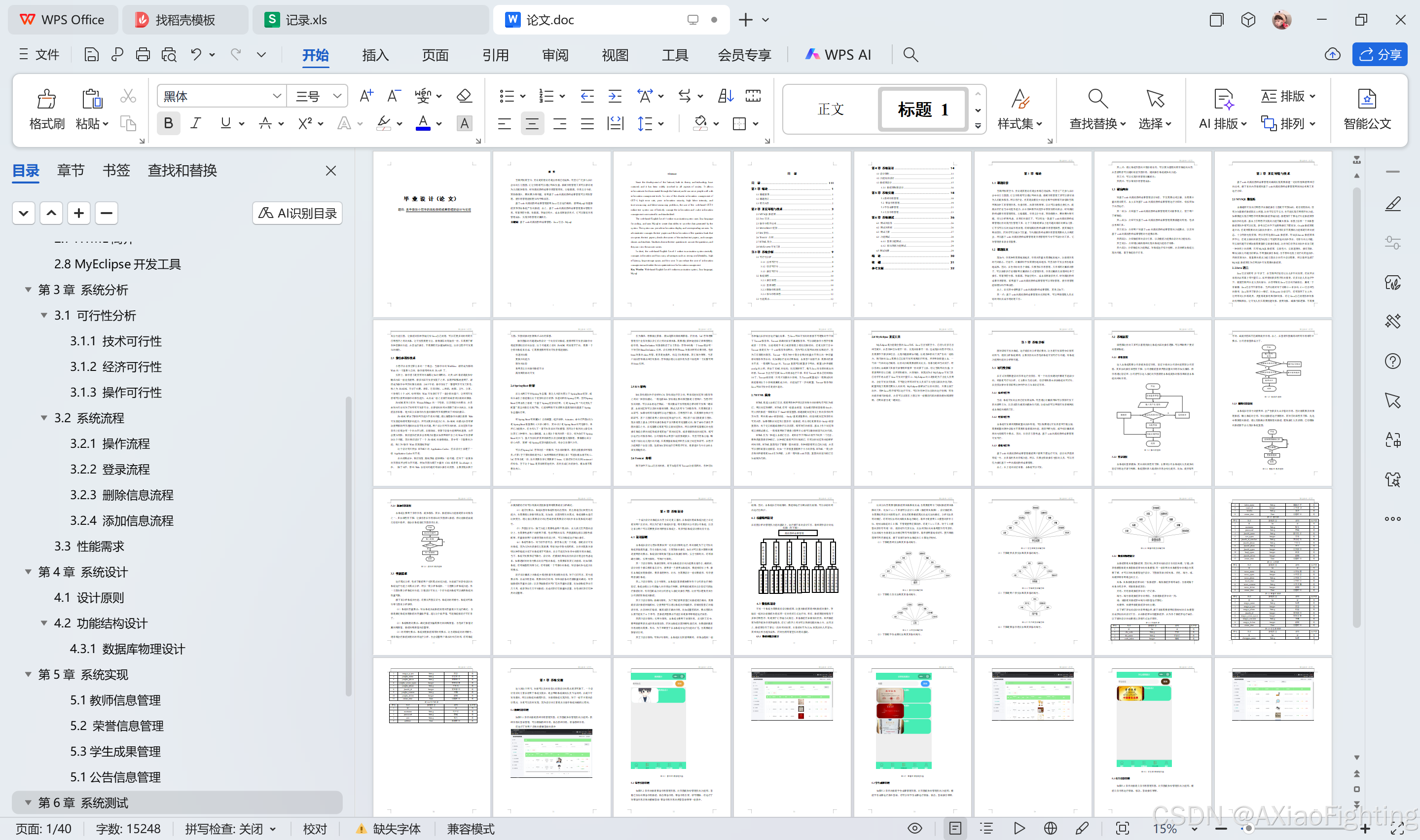Switch to the 章节 navigation tab
The height and width of the screenshot is (840, 1420).
(71, 170)
